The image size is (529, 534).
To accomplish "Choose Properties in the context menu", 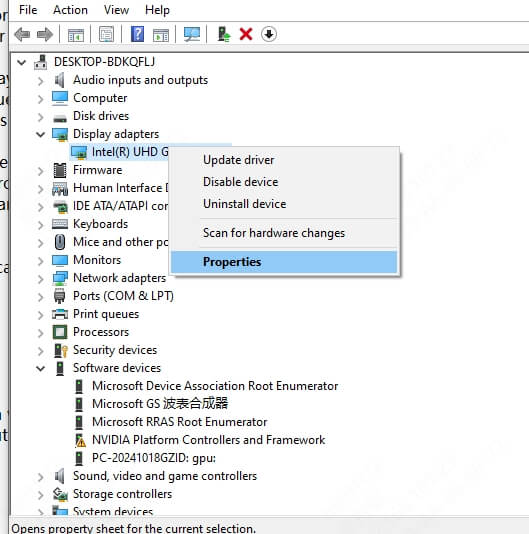I will click(284, 262).
